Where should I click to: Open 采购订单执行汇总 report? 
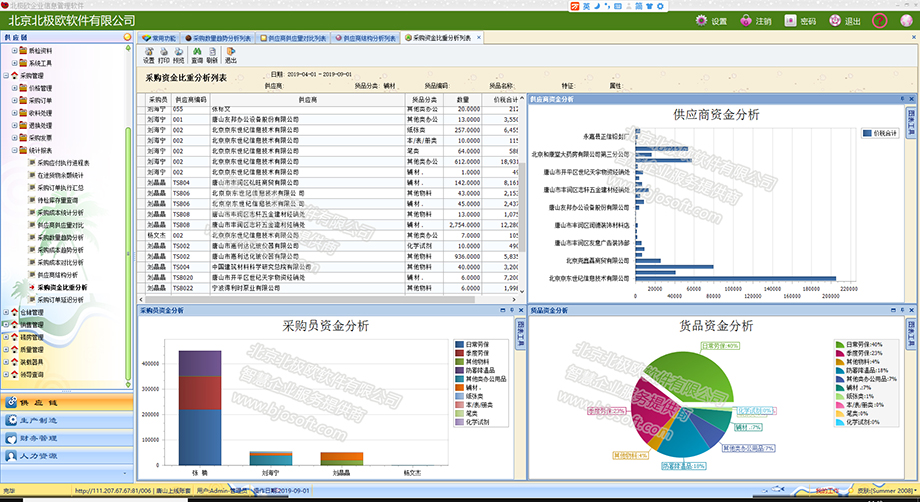60,188
